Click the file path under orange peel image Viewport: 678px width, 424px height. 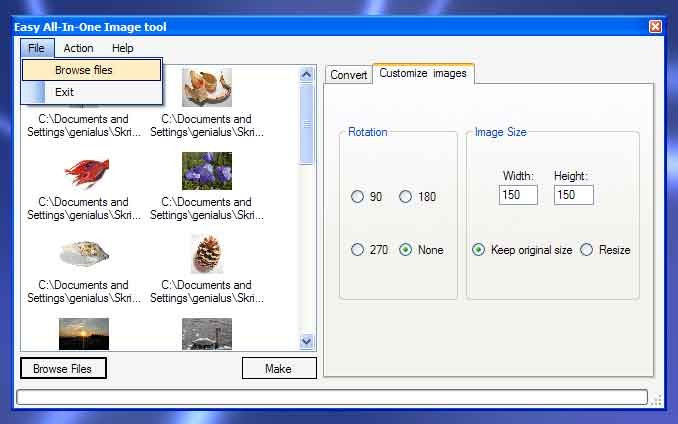click(207, 125)
